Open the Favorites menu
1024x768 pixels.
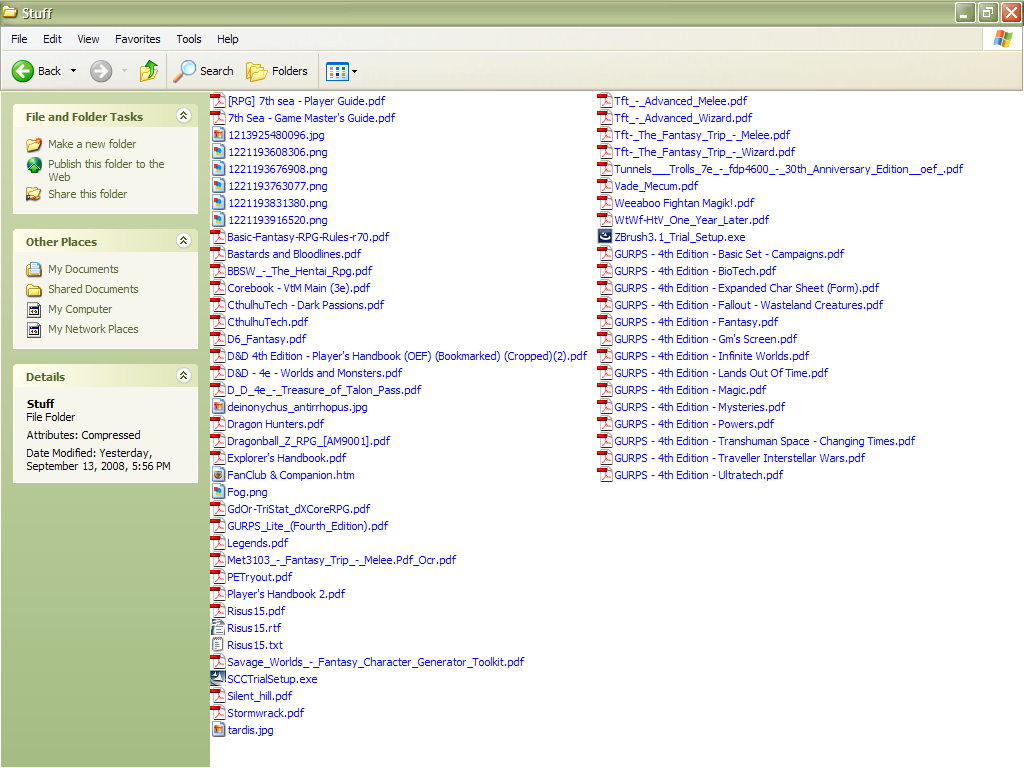pyautogui.click(x=138, y=39)
